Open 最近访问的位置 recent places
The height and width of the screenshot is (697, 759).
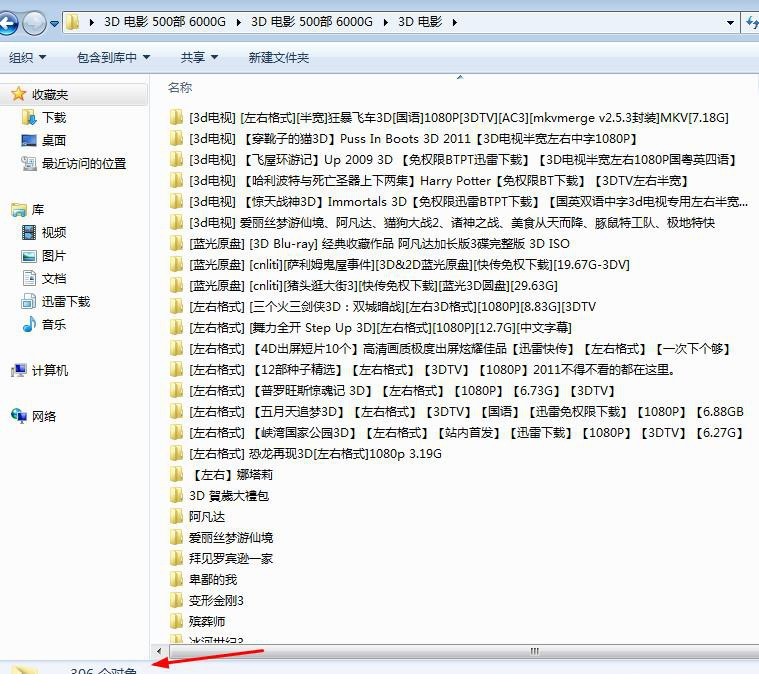[x=74, y=164]
